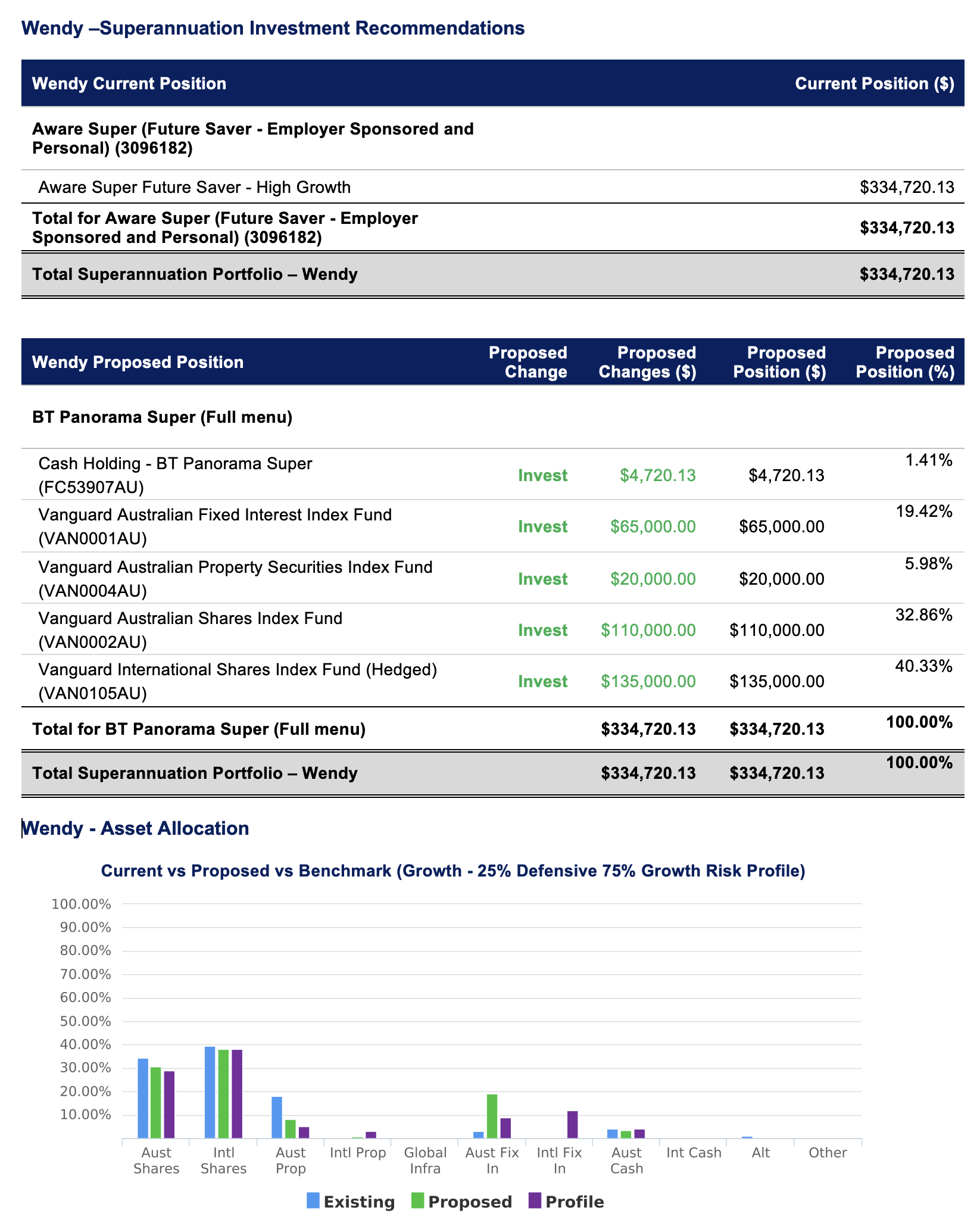
Task: Click the Profile legend purple swatch
Action: [x=535, y=1201]
